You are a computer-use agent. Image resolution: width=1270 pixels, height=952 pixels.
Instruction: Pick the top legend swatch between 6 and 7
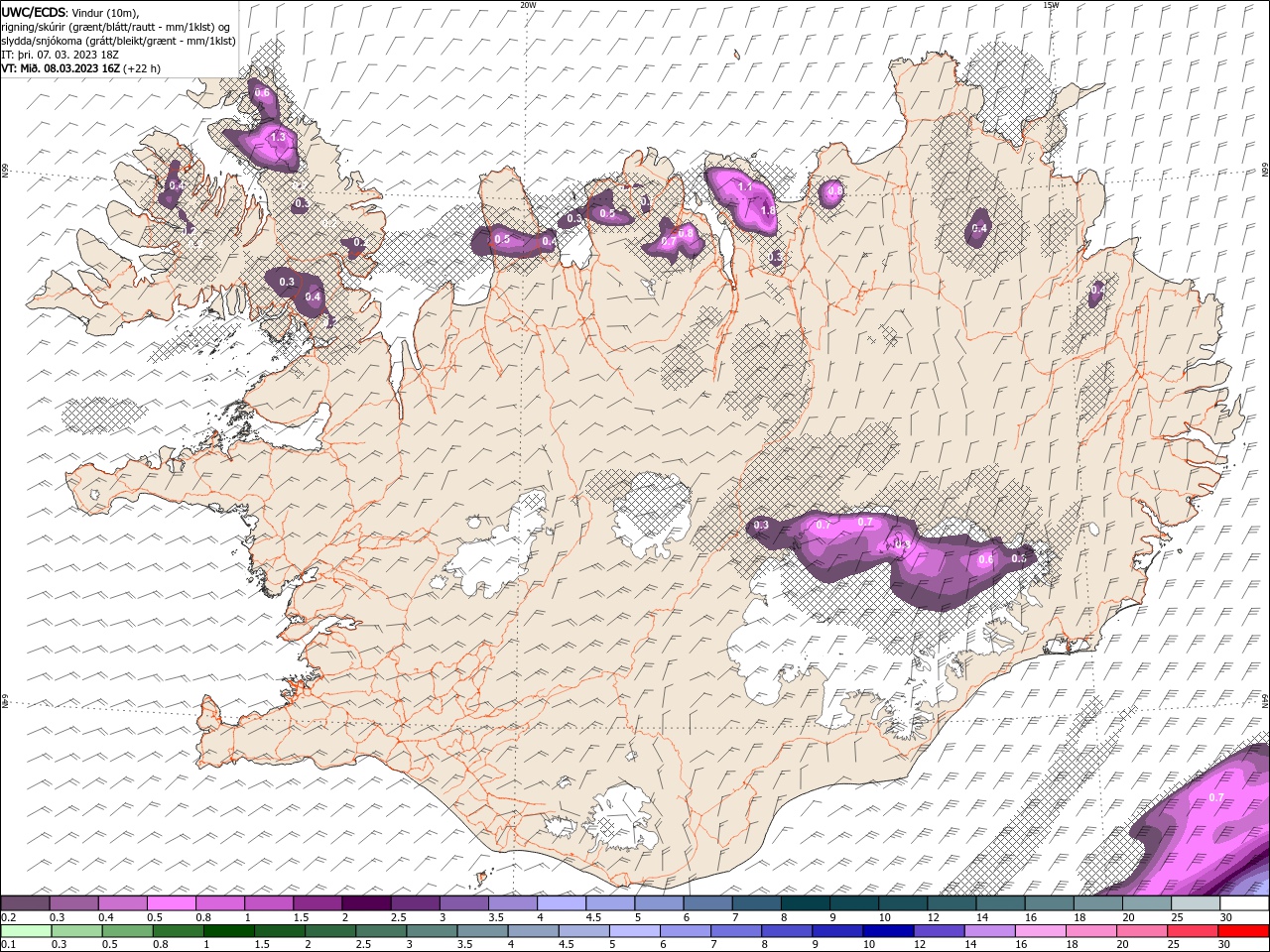(706, 902)
